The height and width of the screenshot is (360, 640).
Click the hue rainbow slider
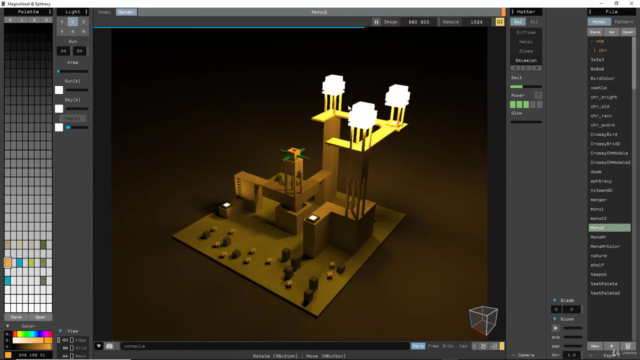[x=32, y=334]
